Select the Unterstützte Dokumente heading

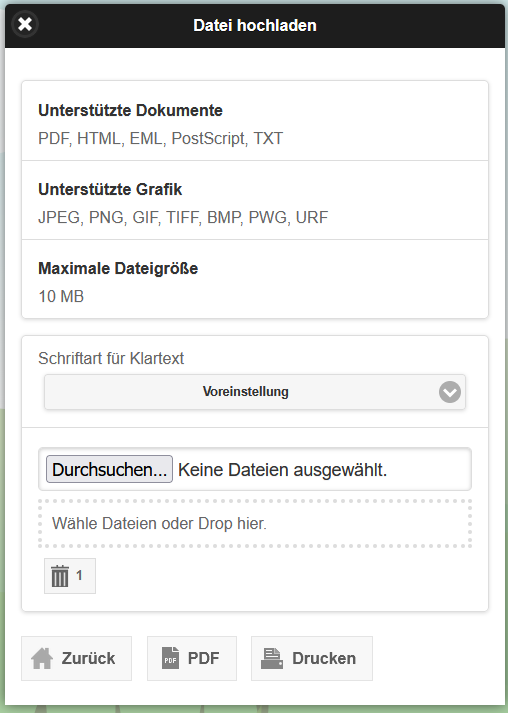(x=131, y=110)
